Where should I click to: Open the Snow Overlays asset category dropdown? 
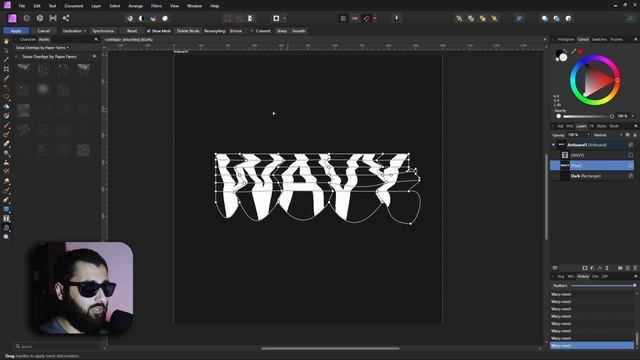tap(42, 48)
